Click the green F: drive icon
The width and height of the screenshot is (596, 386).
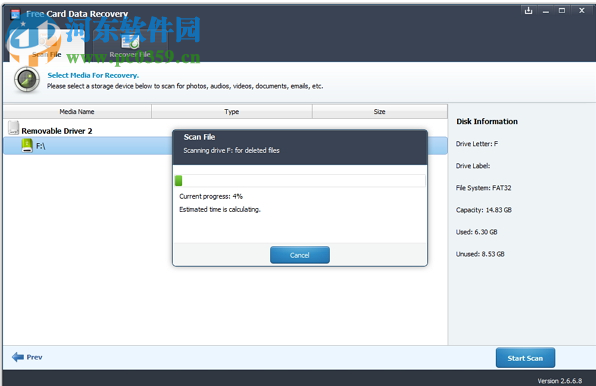27,146
